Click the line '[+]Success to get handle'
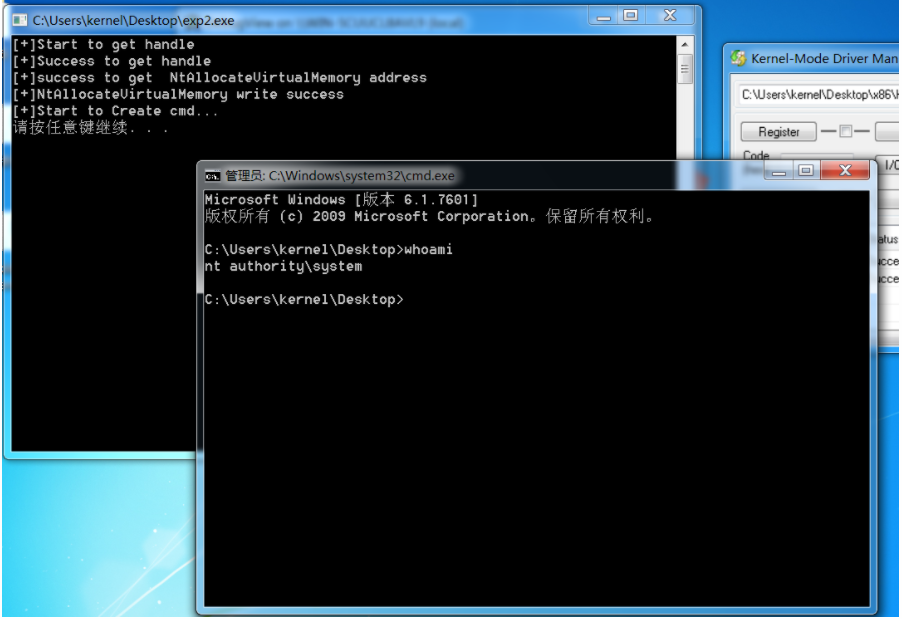 (x=112, y=61)
